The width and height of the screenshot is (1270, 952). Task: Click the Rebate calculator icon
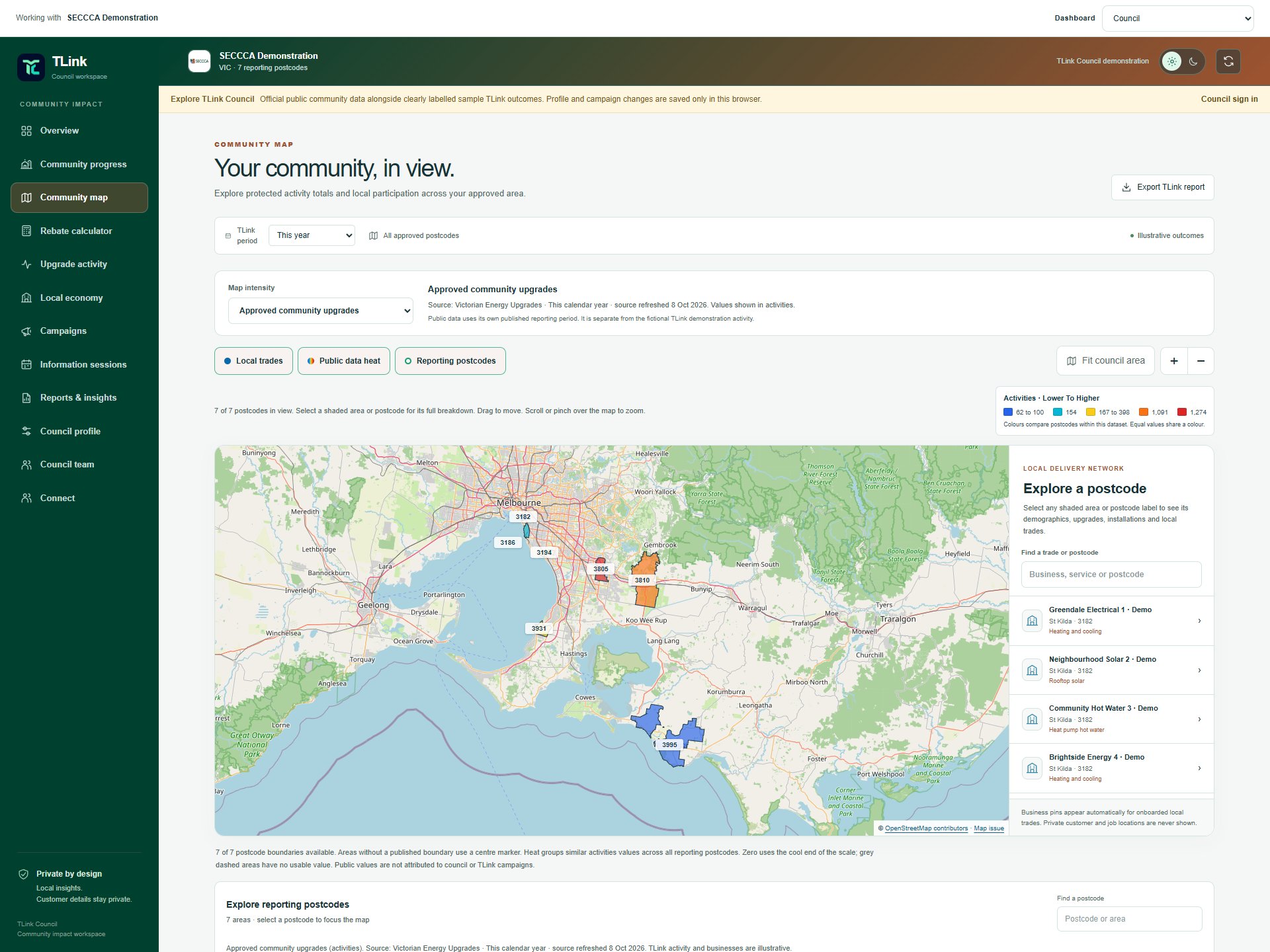(x=26, y=231)
